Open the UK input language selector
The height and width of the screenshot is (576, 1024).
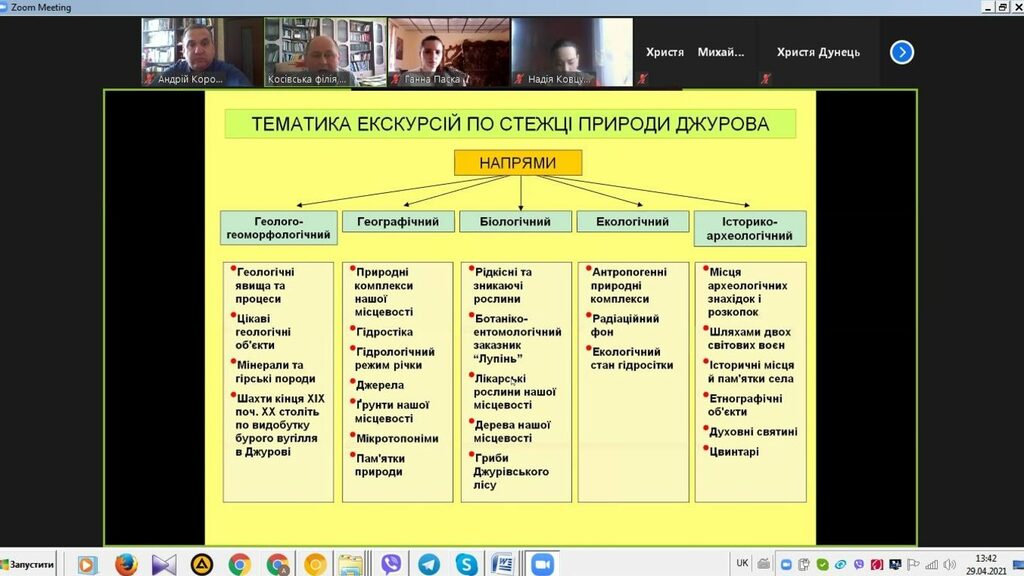(742, 563)
